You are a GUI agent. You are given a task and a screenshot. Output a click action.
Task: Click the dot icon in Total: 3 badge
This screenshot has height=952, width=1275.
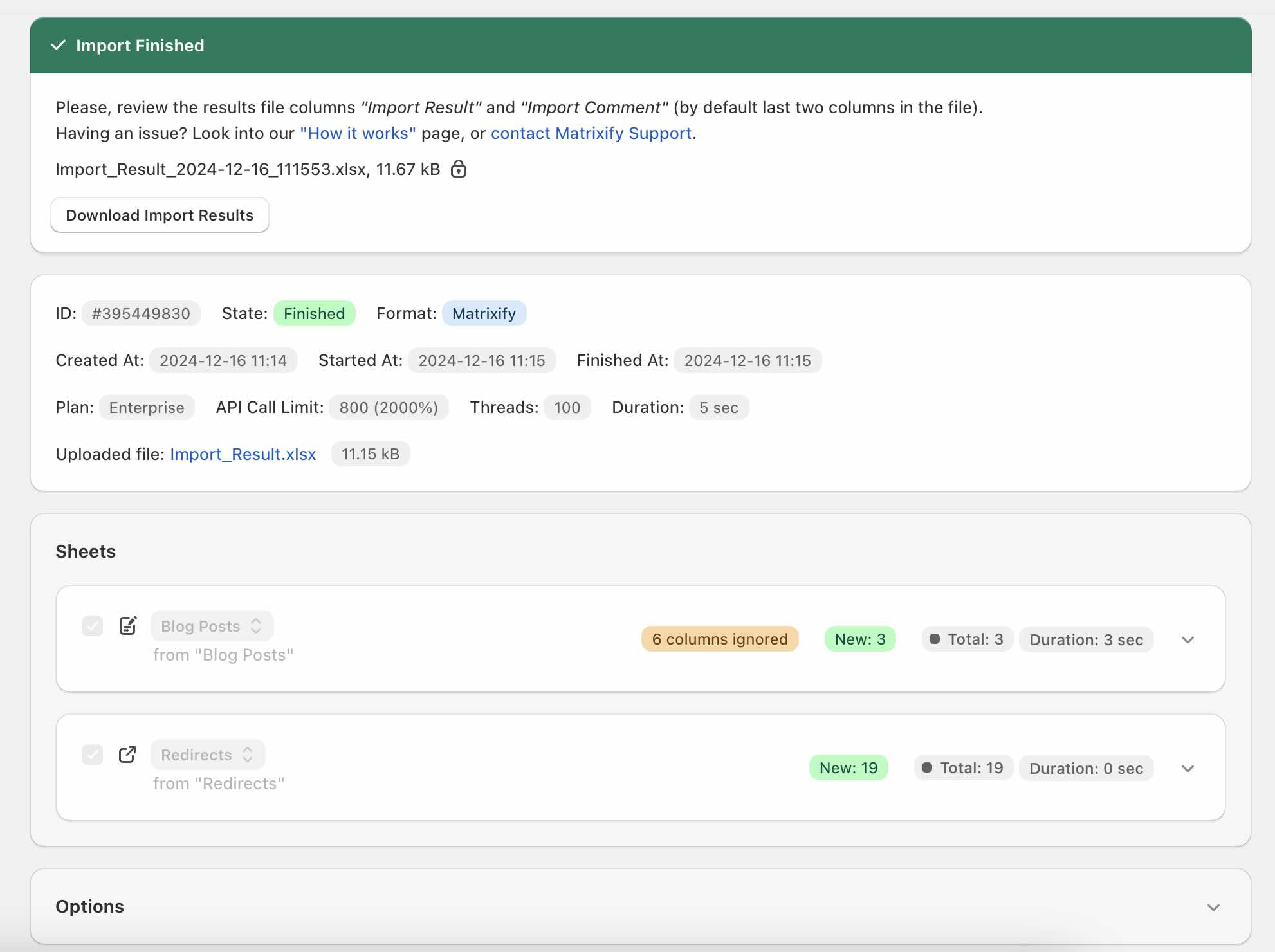935,639
